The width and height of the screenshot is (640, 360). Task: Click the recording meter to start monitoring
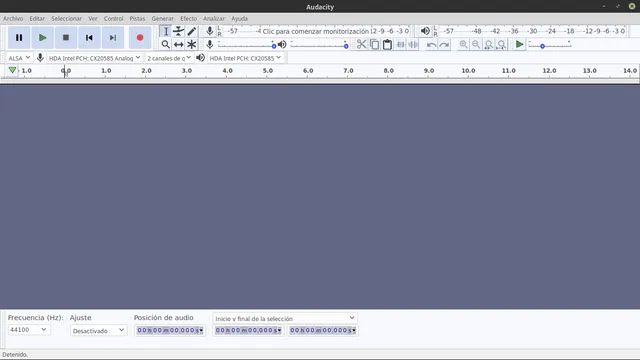coord(316,31)
